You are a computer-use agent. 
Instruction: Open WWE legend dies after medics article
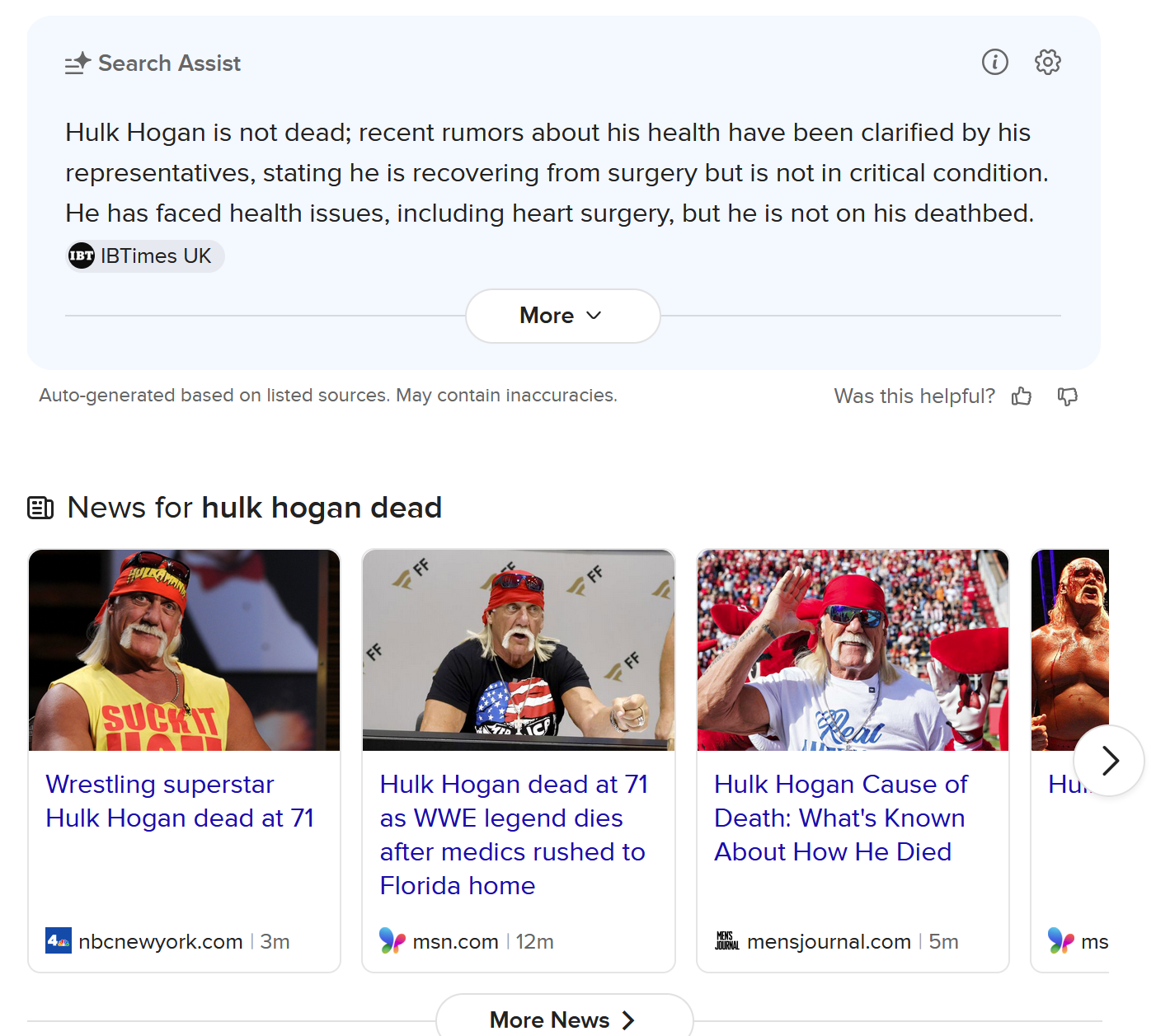(514, 835)
